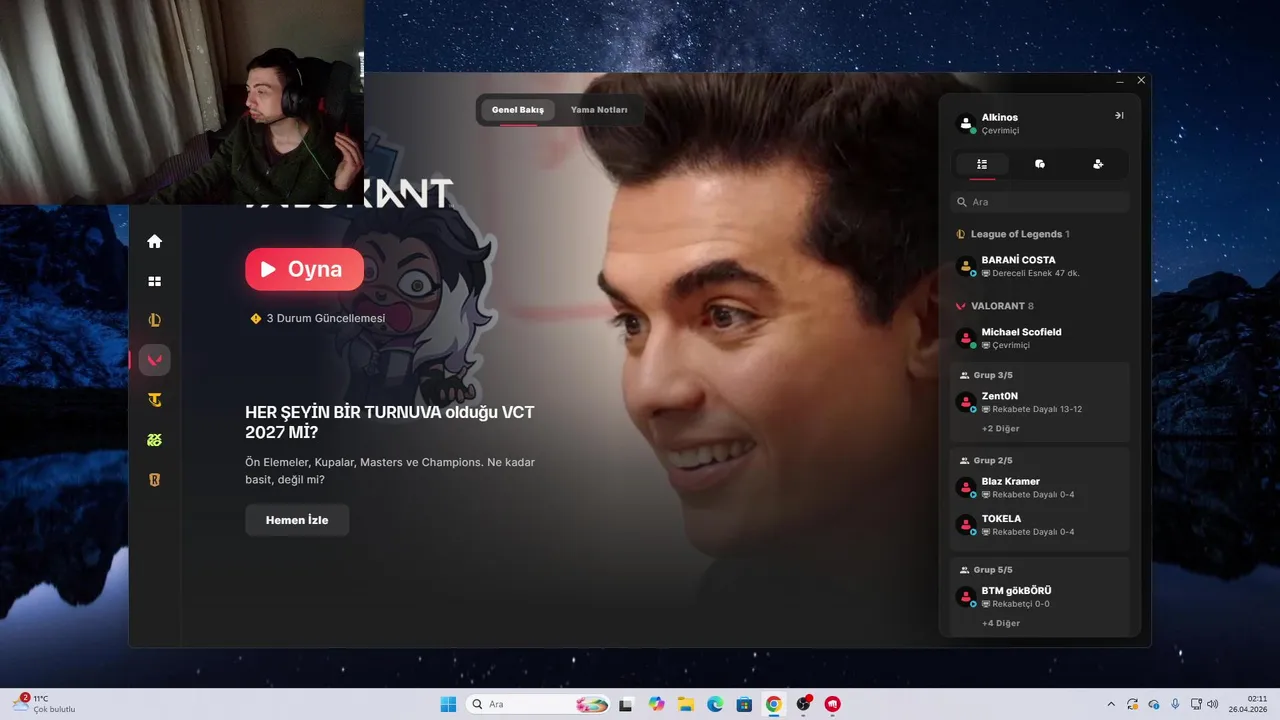Screen dimensions: 1280x720
Task: Select Teamfight Tactics in the game sidebar
Action: click(154, 400)
